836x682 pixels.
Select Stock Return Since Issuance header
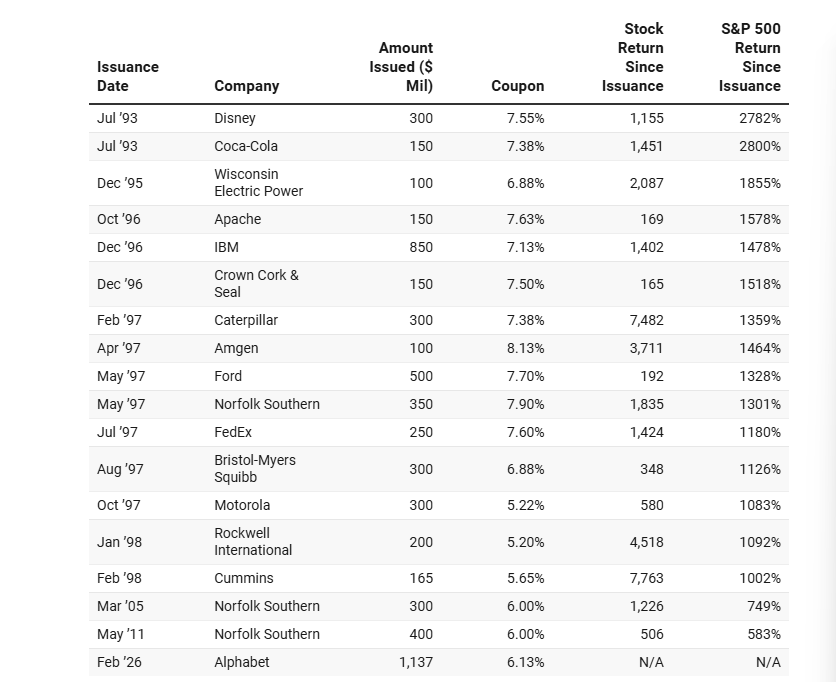click(x=632, y=58)
